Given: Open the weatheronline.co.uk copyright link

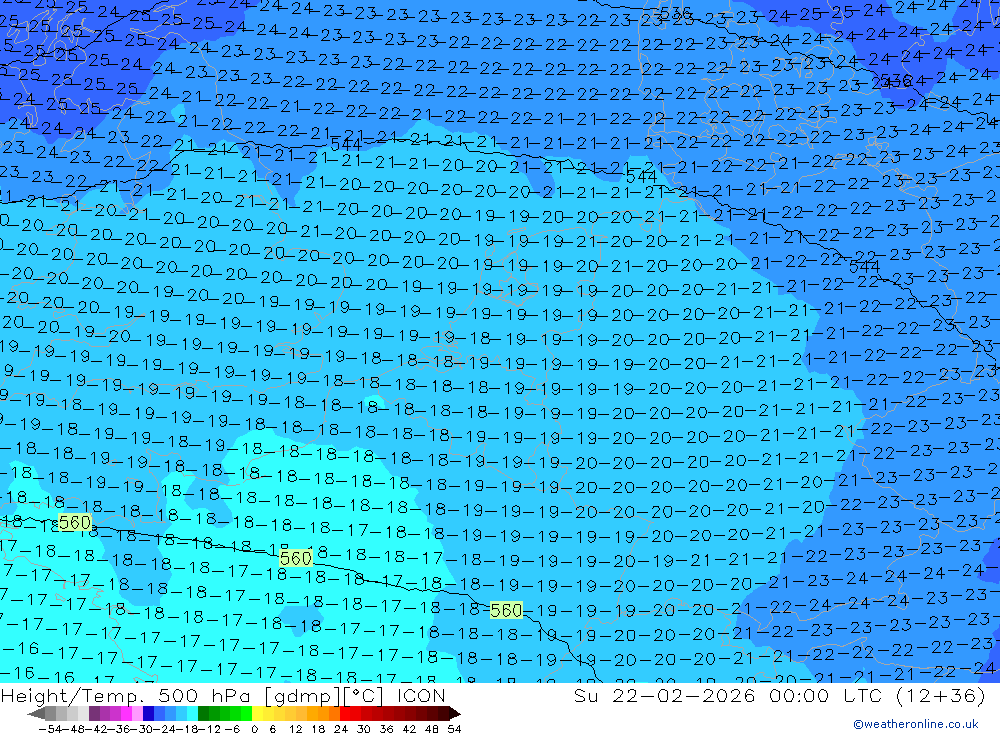Looking at the screenshot, I should coord(916,723).
